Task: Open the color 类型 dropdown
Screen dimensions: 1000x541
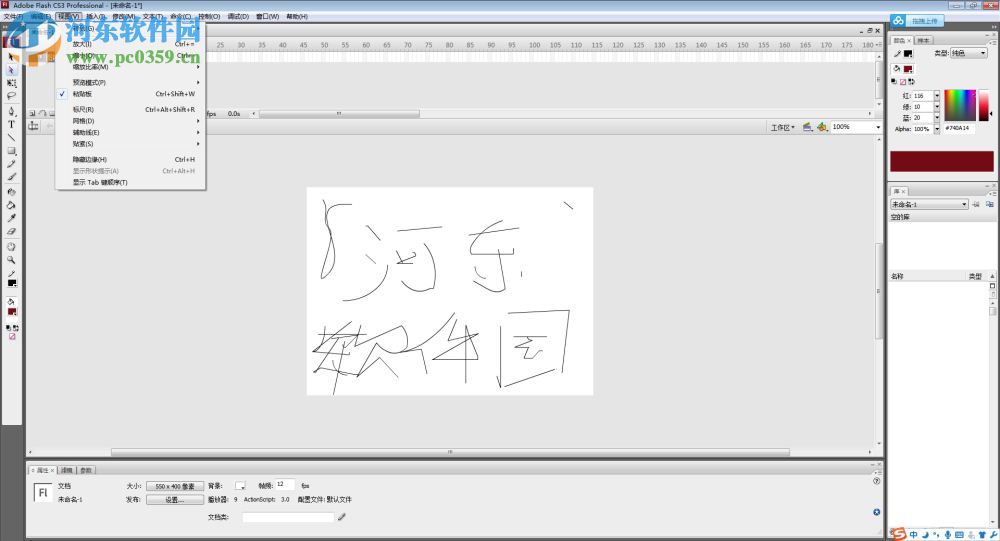Action: point(969,53)
